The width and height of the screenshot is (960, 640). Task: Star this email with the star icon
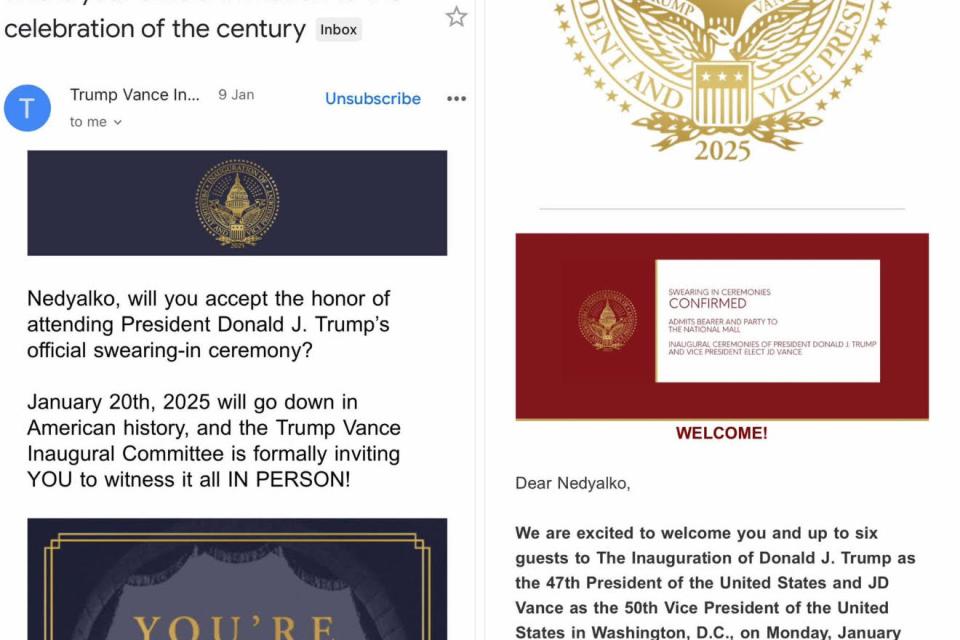[x=456, y=17]
